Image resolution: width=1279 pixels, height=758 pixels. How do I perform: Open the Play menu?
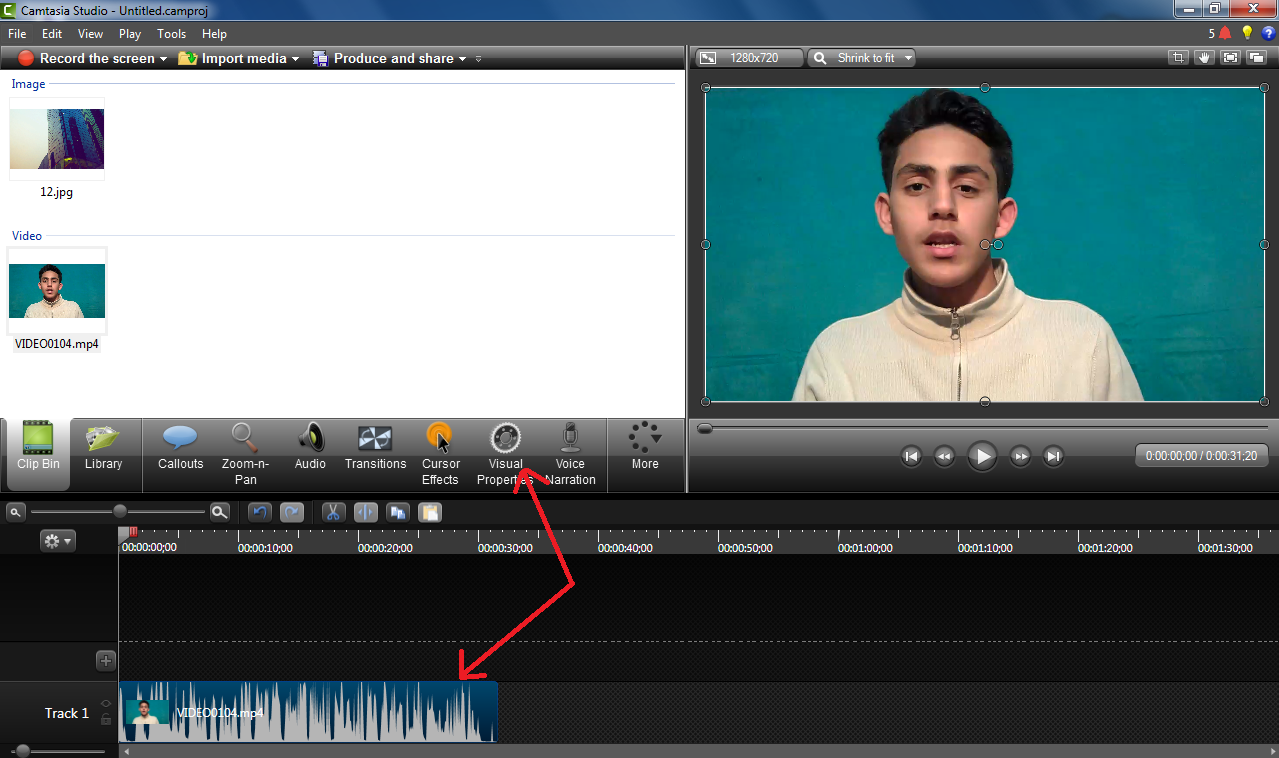pyautogui.click(x=130, y=34)
